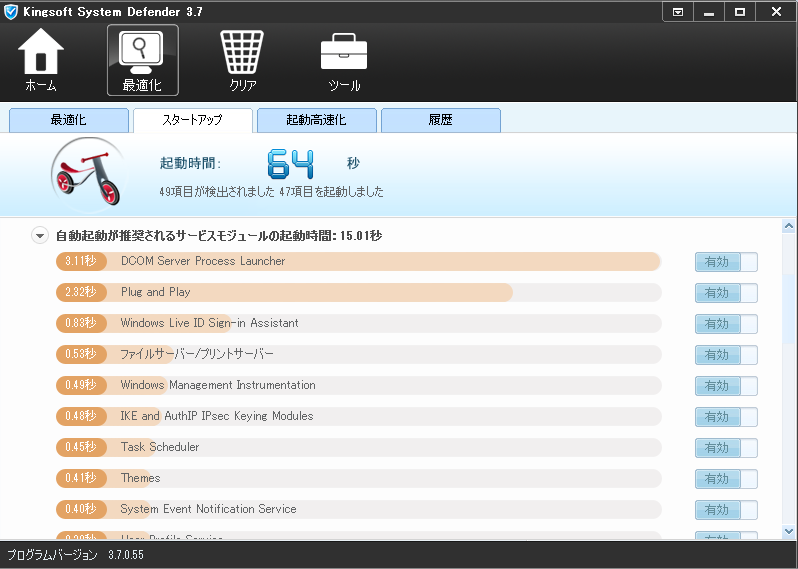Image resolution: width=798 pixels, height=569 pixels.
Task: Switch to the 履歴 tab
Action: pos(440,120)
